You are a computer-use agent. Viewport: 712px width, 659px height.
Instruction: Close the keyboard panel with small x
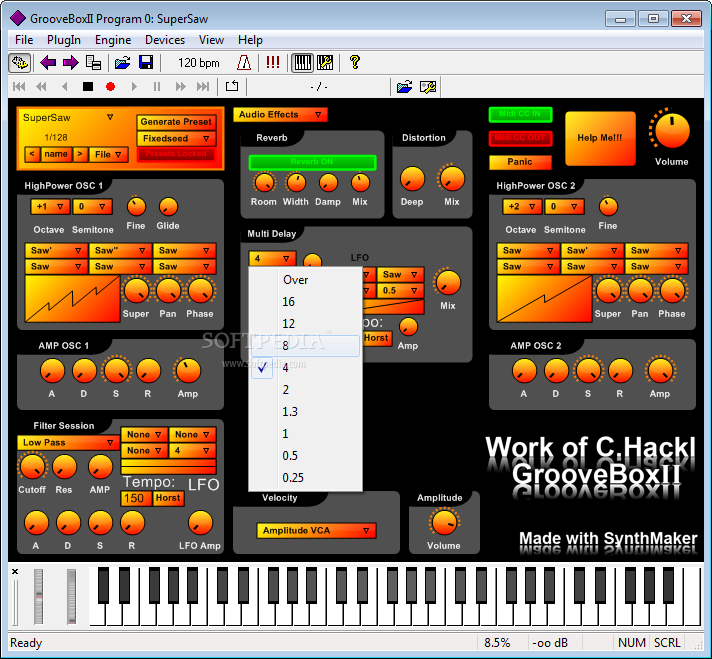pyautogui.click(x=15, y=571)
